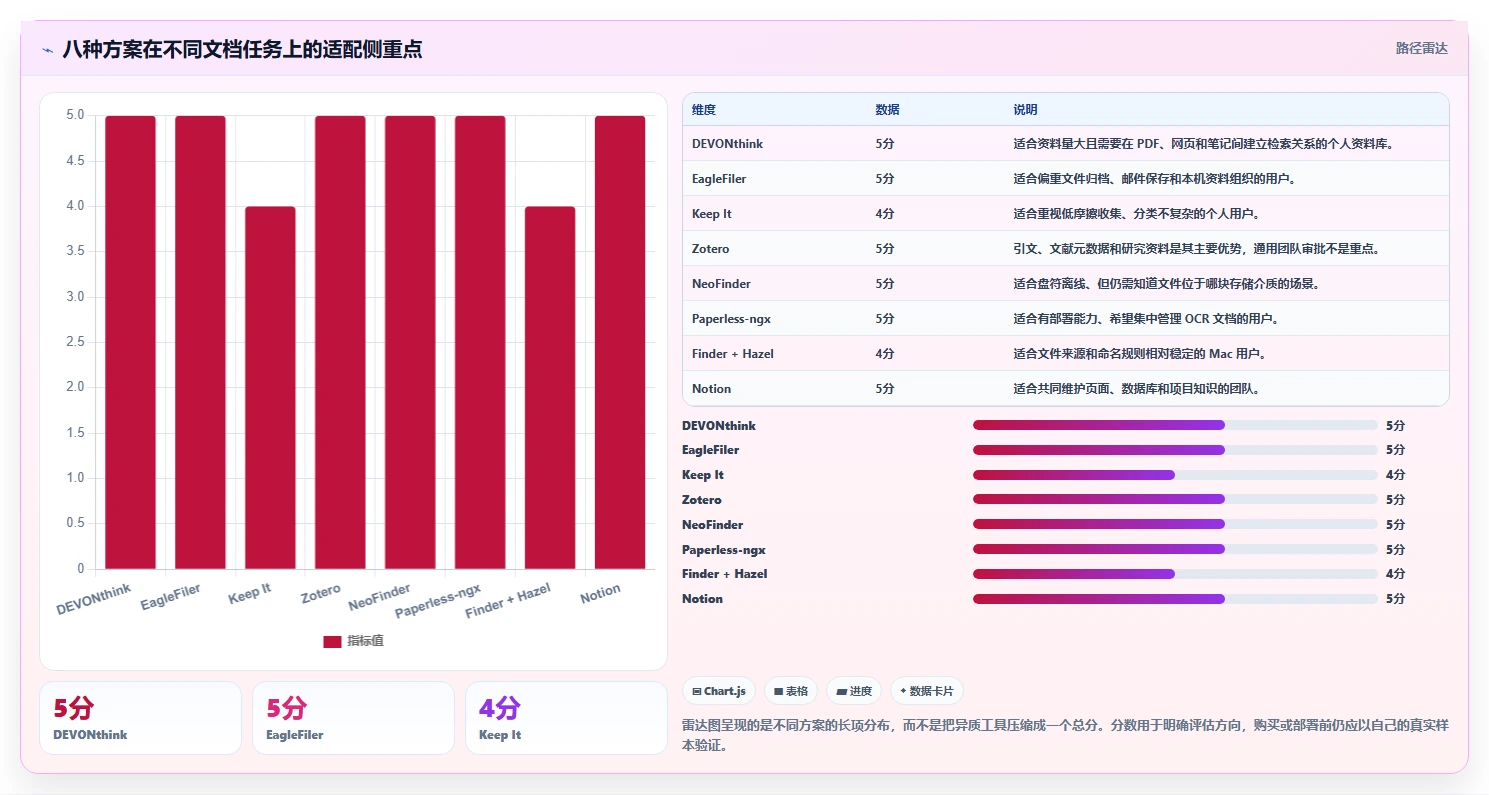Click the 4分 score in Keep It table row
This screenshot has height=795, width=1489.
tap(885, 214)
